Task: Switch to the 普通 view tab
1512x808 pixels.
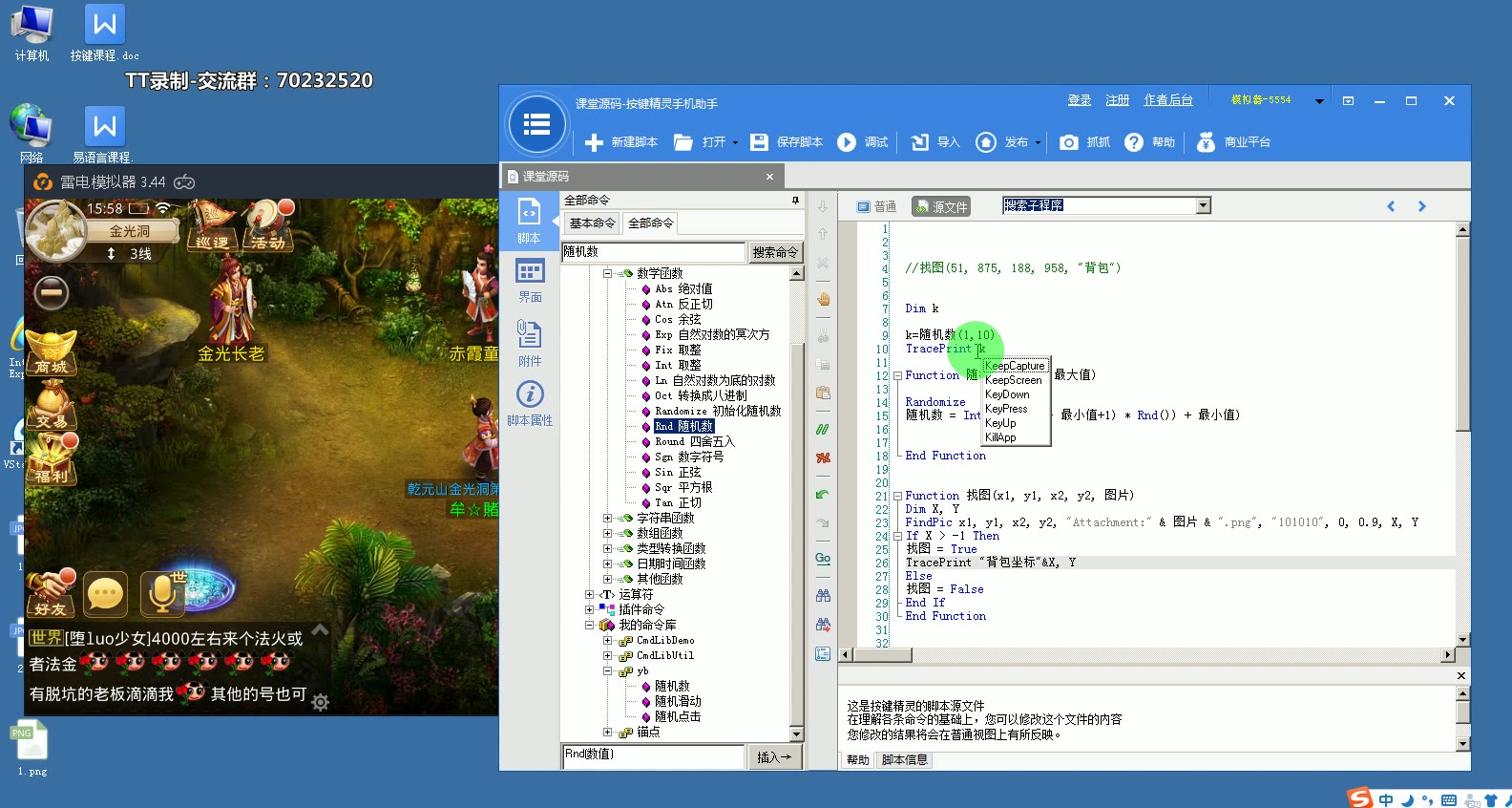Action: tap(876, 206)
